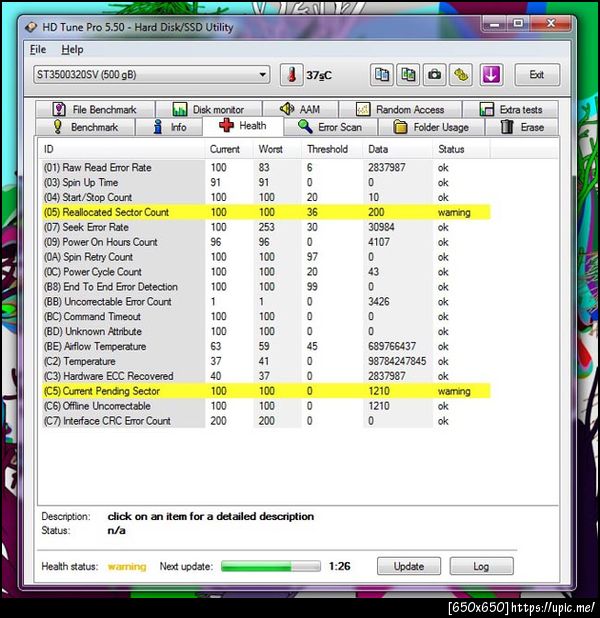Click the 1:26 next update countdown
The image size is (600, 618).
[x=339, y=566]
